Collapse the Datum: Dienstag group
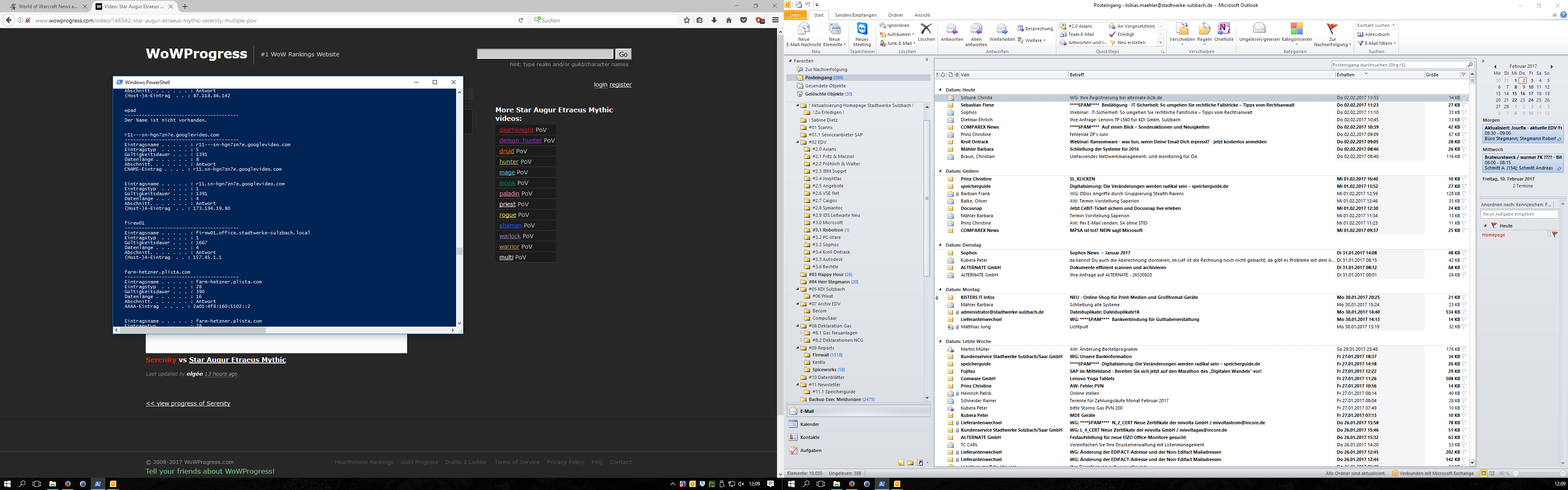This screenshot has height=490, width=1568. point(940,245)
